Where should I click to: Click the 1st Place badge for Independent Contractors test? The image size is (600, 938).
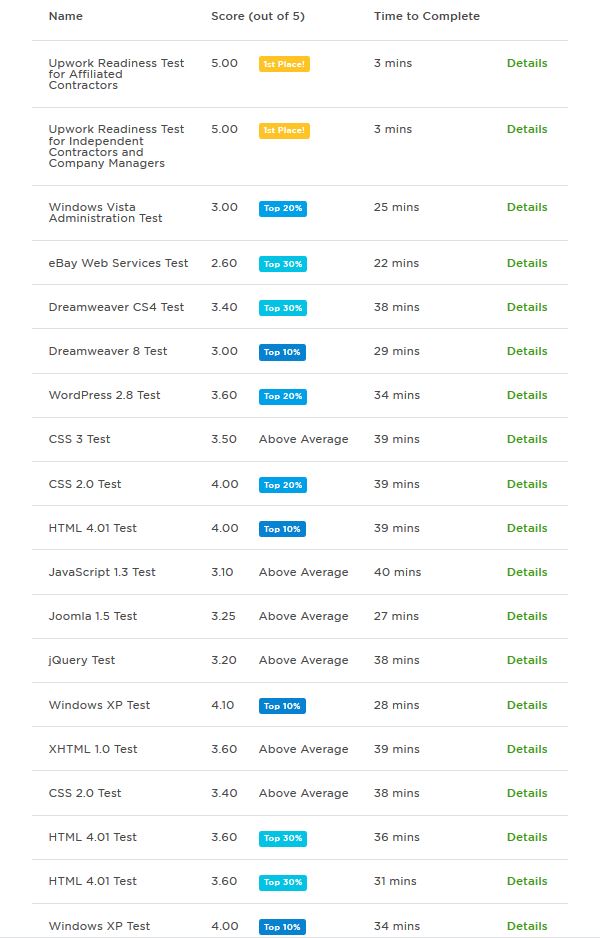[x=284, y=130]
